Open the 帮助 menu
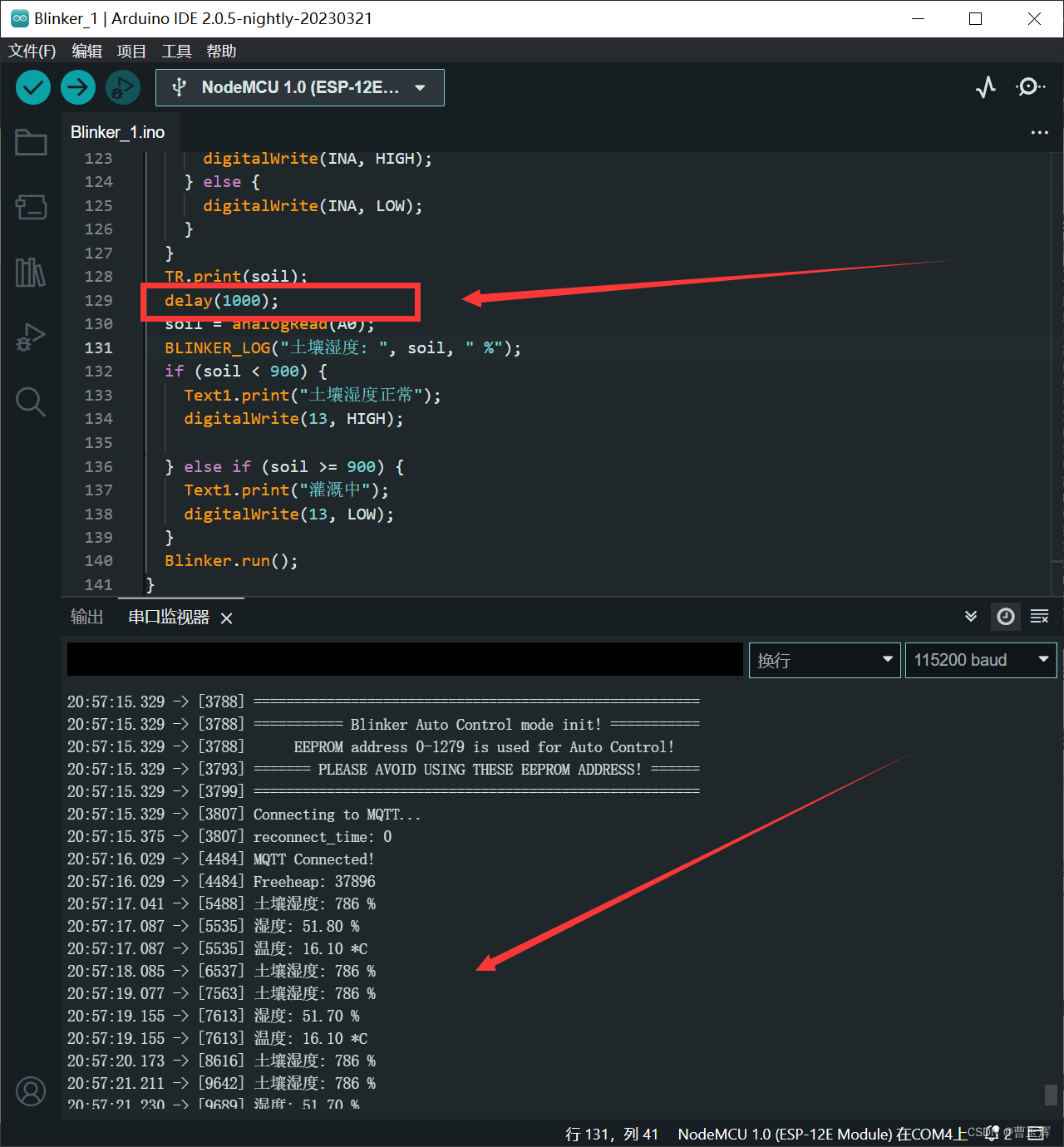1064x1147 pixels. [221, 51]
